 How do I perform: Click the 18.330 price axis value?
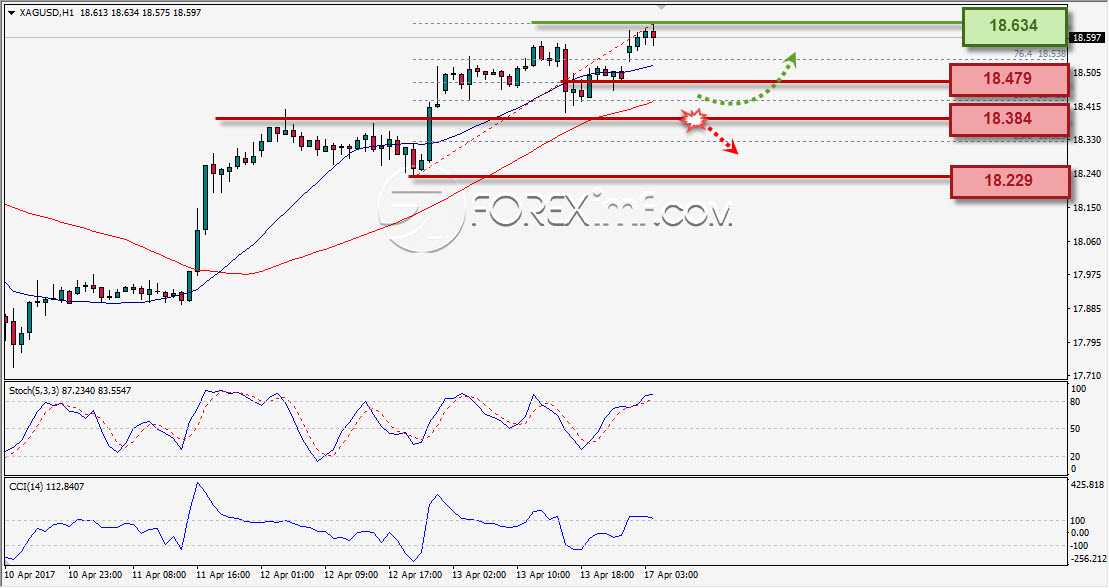point(1087,140)
